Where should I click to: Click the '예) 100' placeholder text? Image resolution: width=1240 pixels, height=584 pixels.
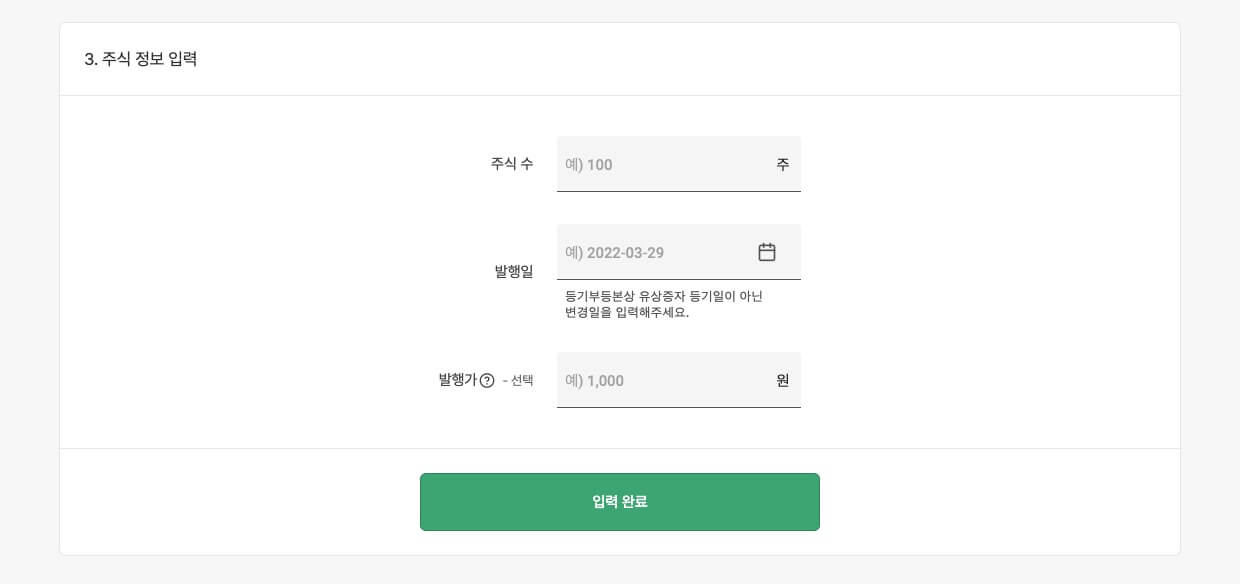click(x=589, y=164)
